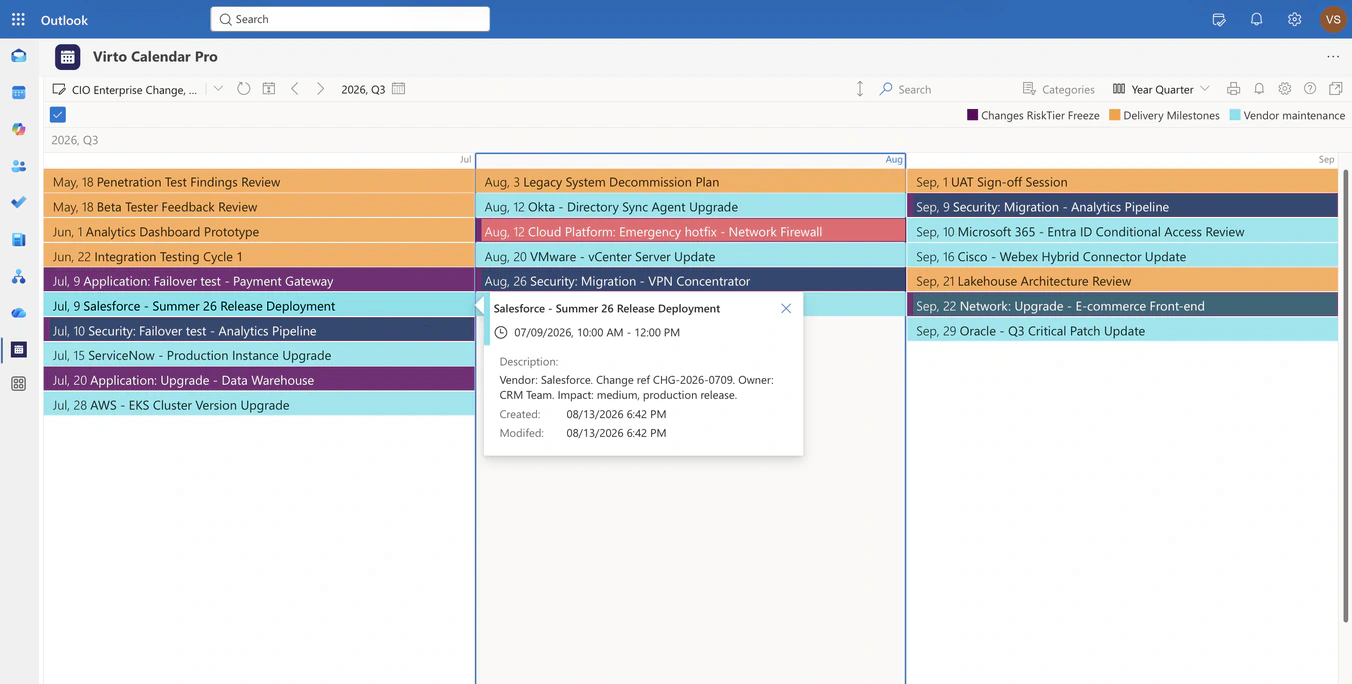Click the Virto calendar Search field
Image resolution: width=1352 pixels, height=684 pixels.
(x=905, y=89)
